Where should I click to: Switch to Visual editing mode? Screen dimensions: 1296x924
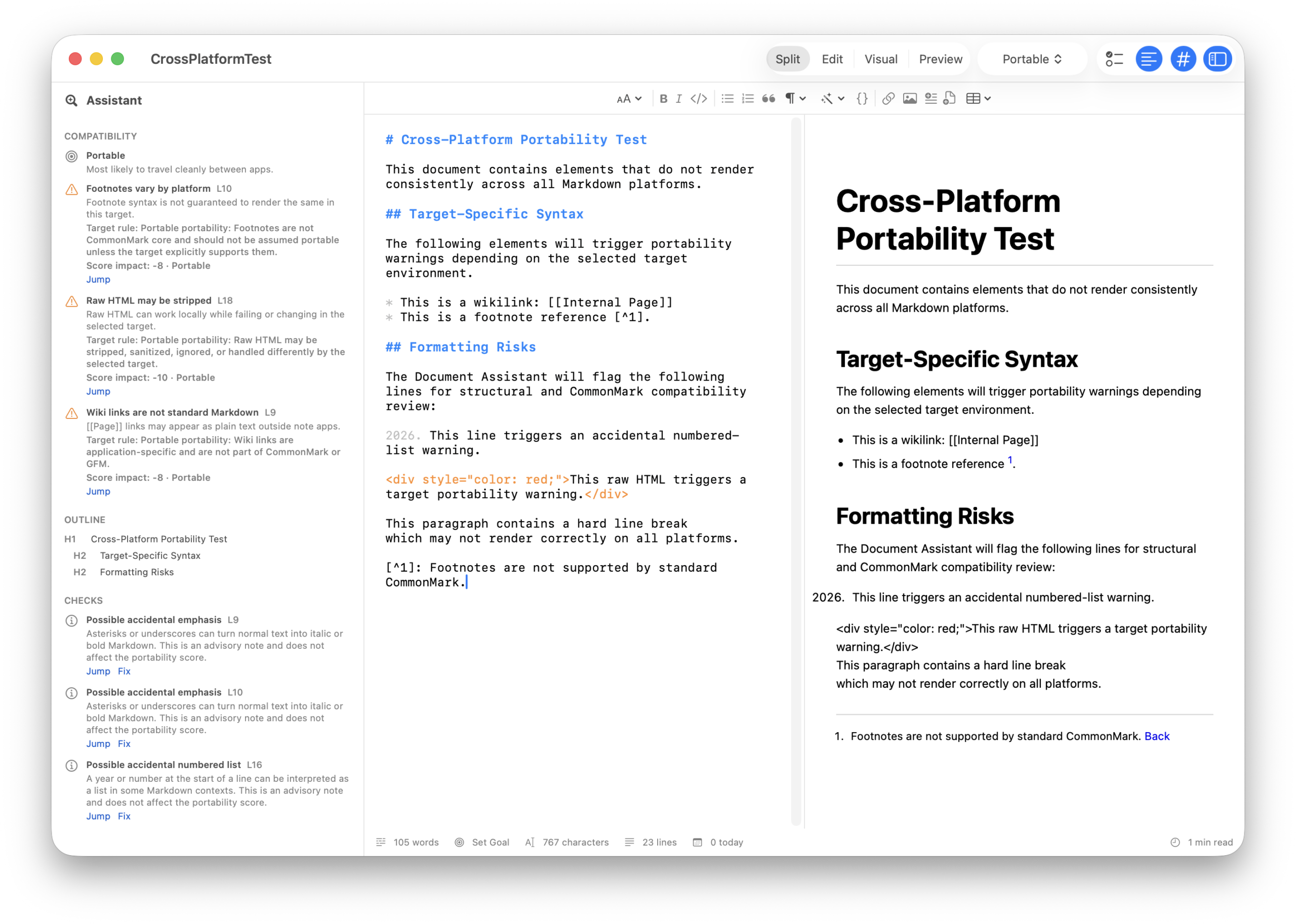(880, 59)
